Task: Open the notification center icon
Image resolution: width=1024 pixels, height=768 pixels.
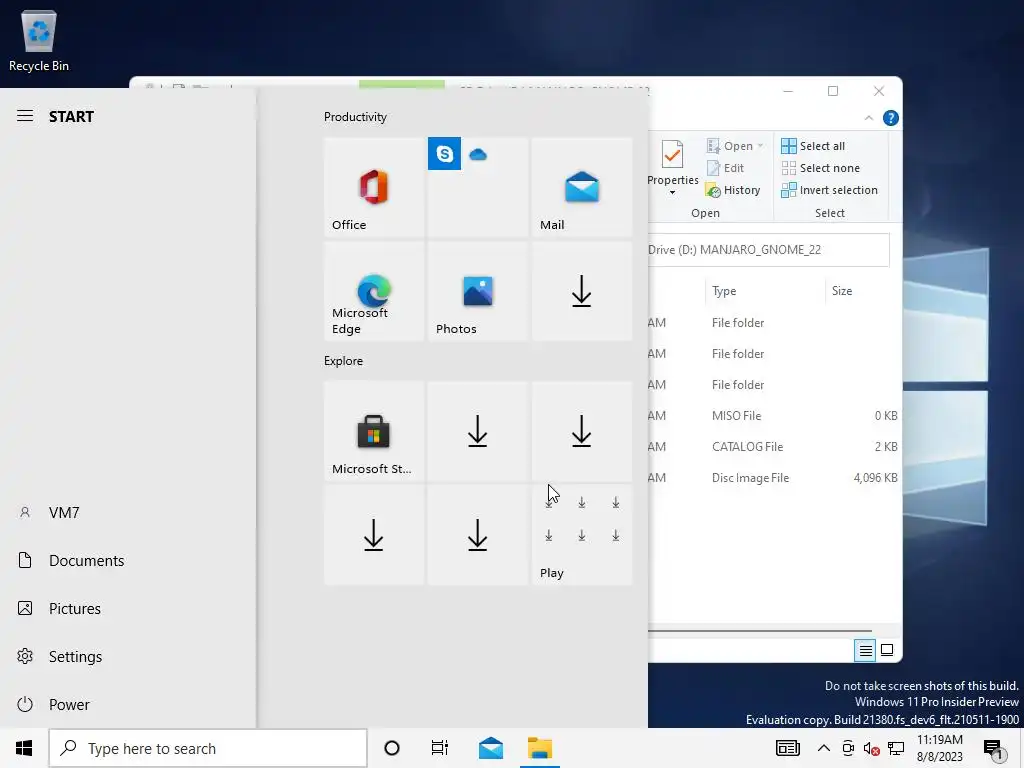Action: [993, 750]
